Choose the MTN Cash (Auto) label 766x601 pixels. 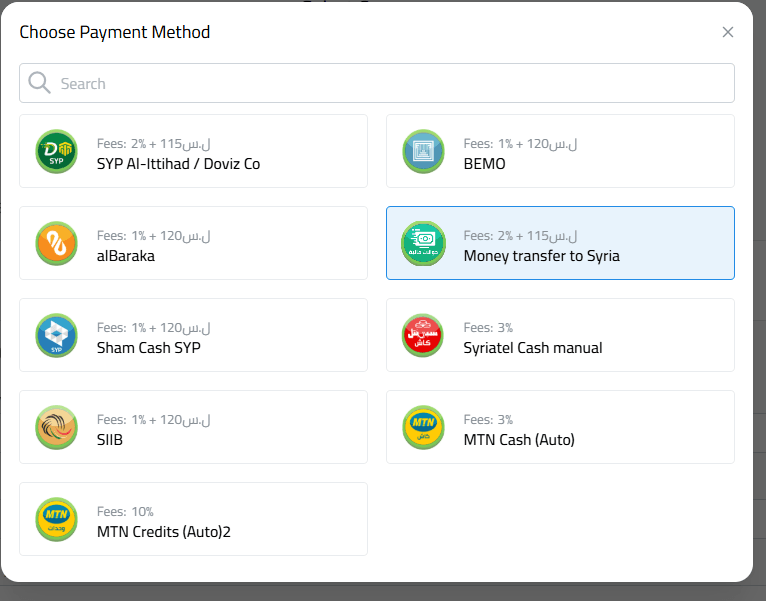point(519,440)
